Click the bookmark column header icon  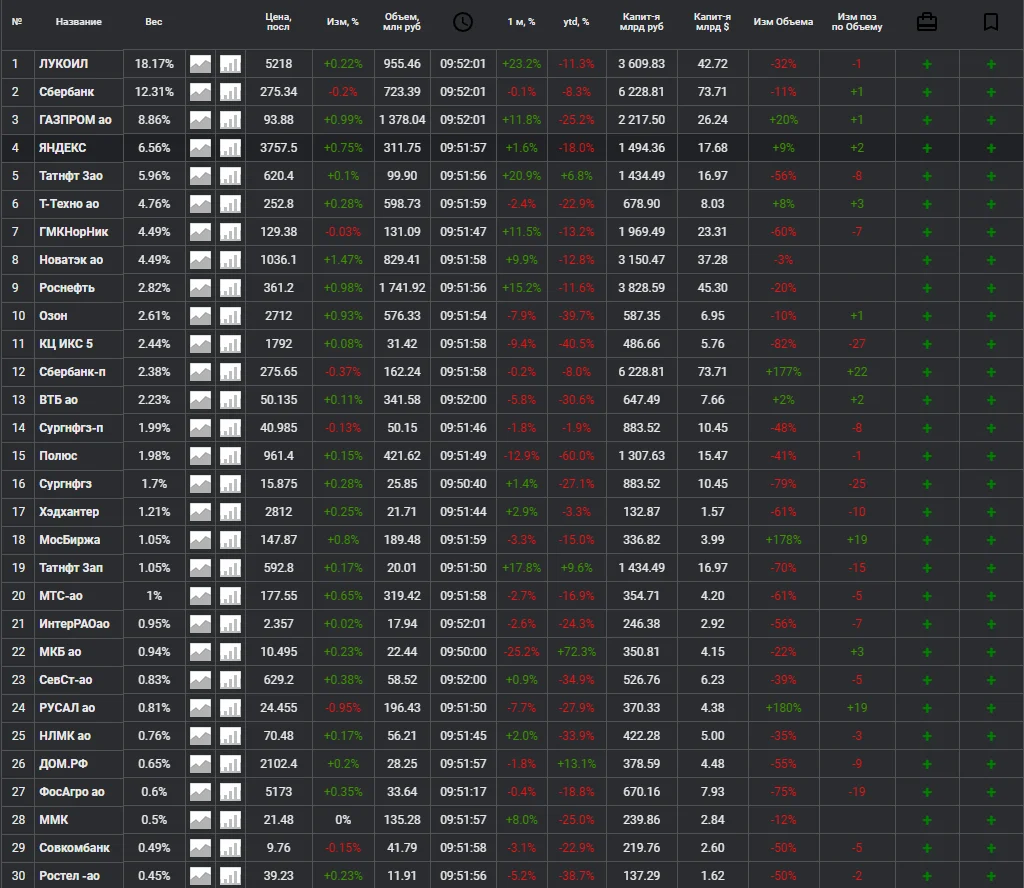(x=991, y=22)
